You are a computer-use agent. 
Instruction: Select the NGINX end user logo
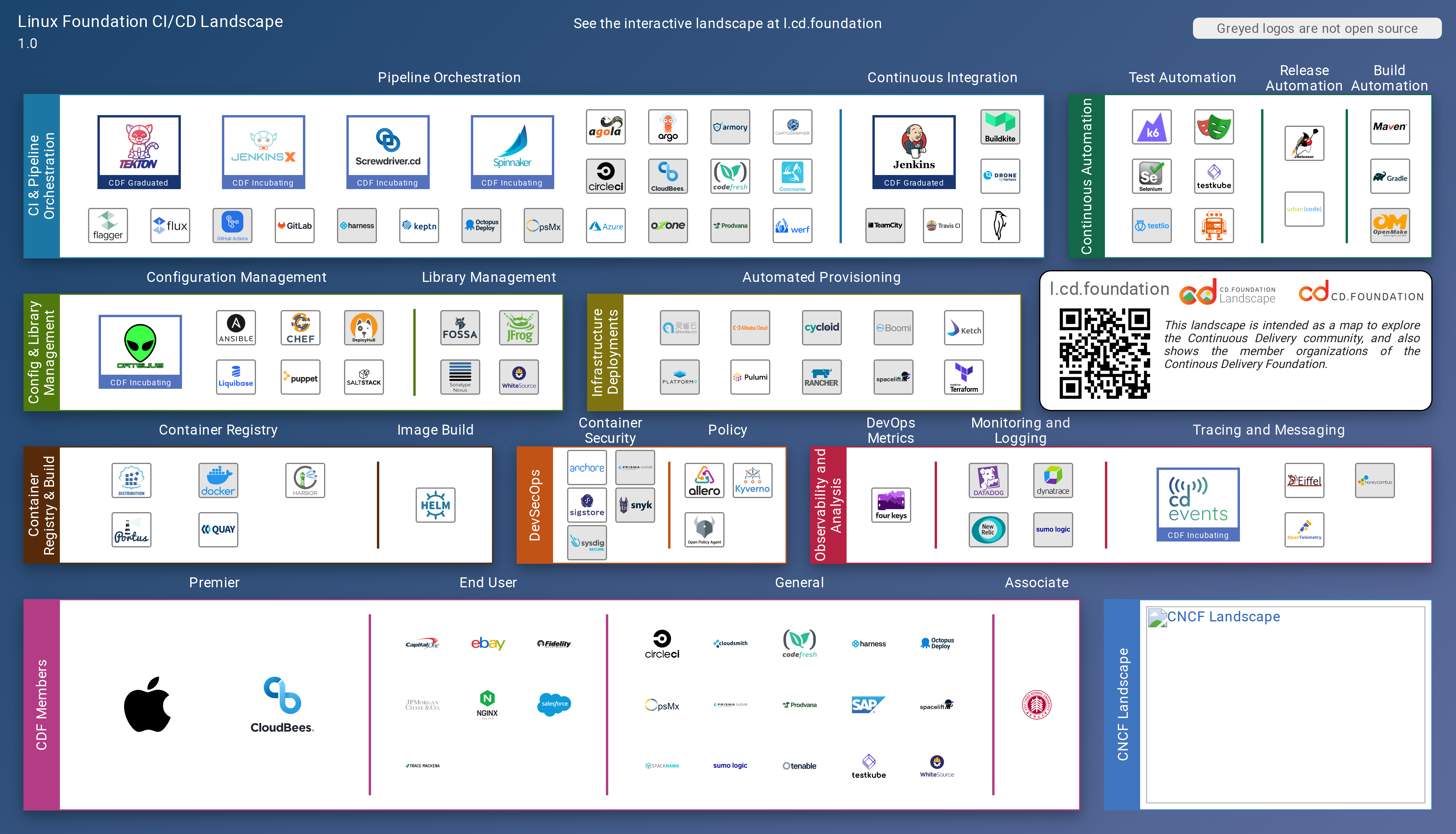click(488, 704)
